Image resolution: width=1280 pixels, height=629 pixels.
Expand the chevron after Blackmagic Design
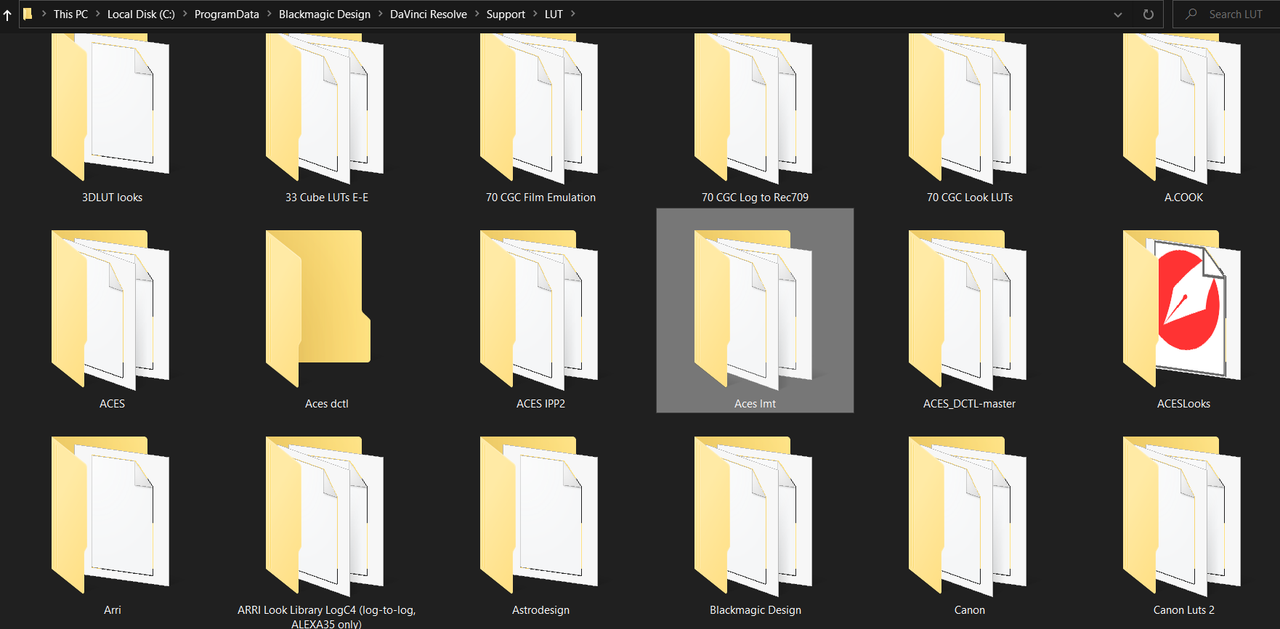click(x=380, y=15)
